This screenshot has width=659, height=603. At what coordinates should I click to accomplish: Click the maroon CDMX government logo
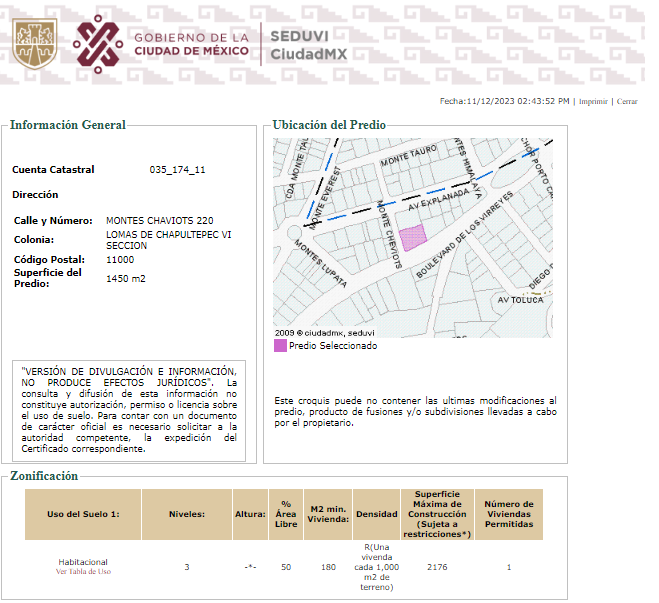tap(98, 44)
